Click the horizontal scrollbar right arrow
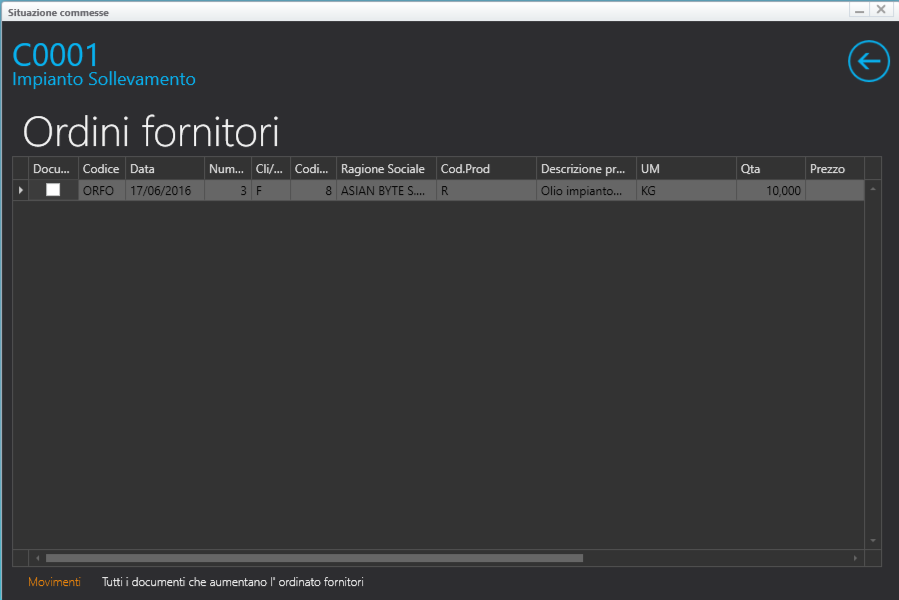The image size is (899, 600). coord(855,558)
